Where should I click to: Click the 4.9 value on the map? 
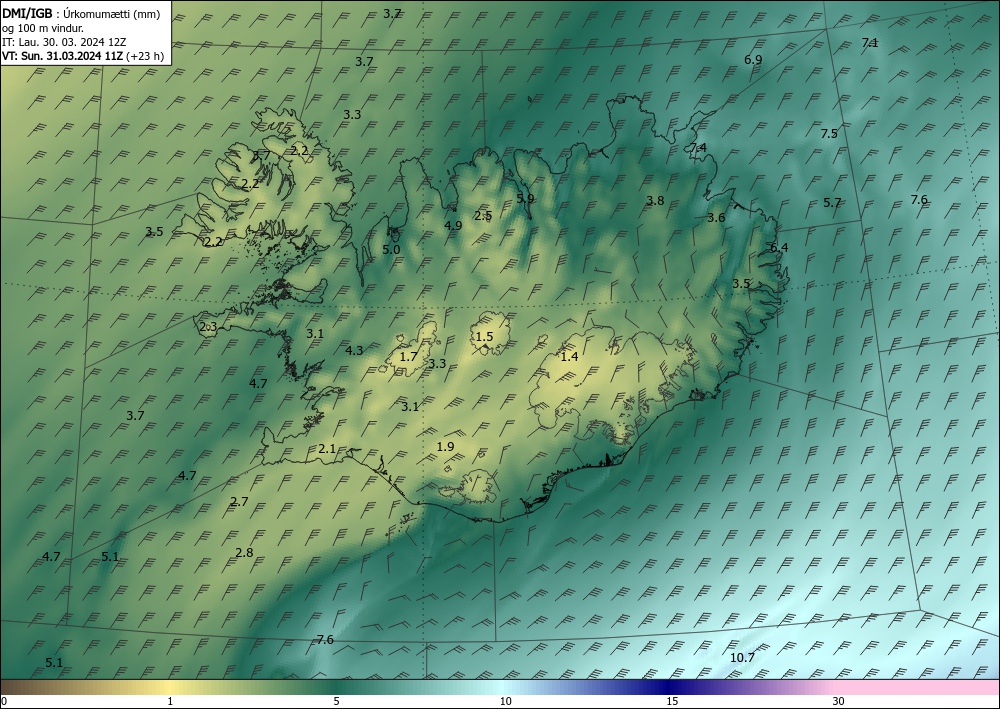[x=453, y=225]
